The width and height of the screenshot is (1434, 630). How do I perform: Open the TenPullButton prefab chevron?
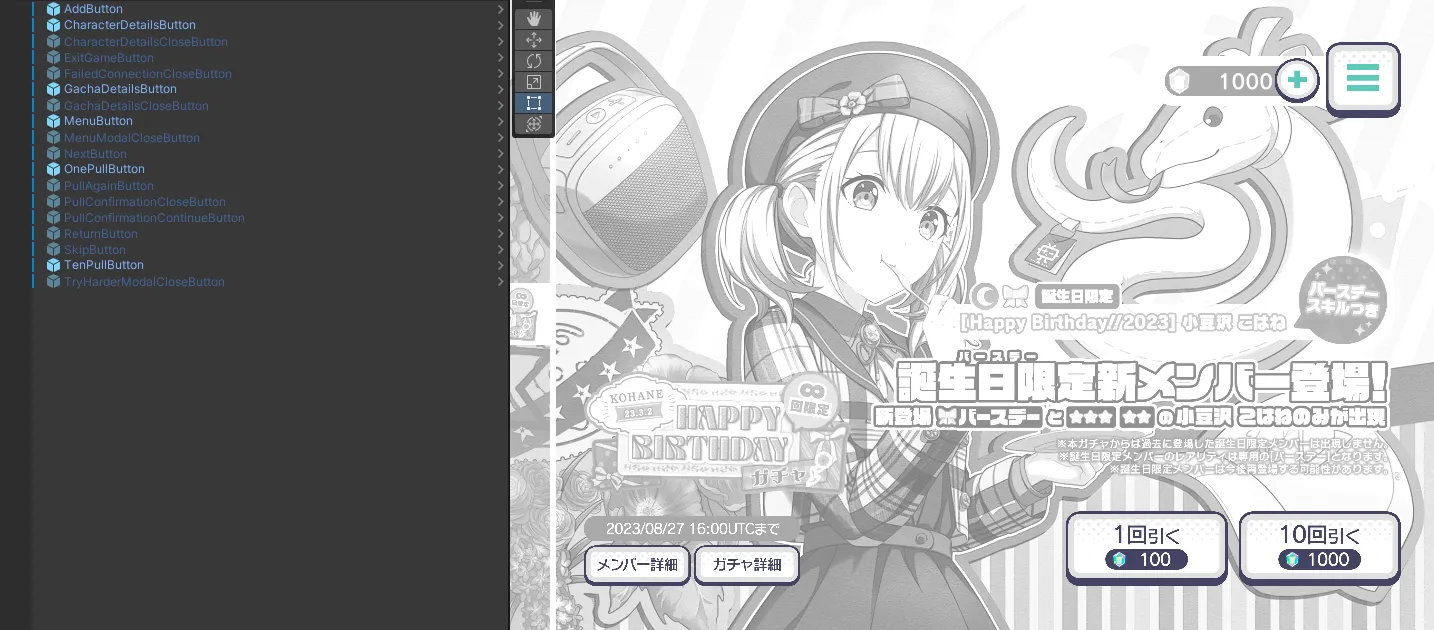[500, 265]
